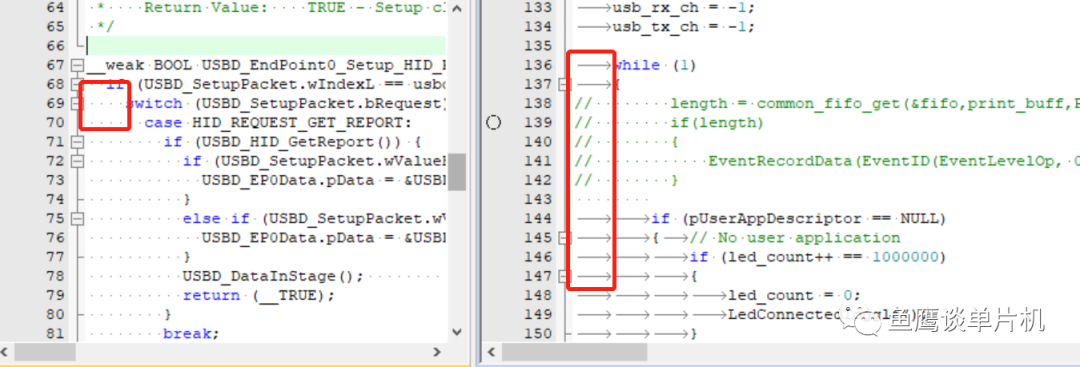Click the left pane's horizontal scroll-right arrow

coord(437,352)
